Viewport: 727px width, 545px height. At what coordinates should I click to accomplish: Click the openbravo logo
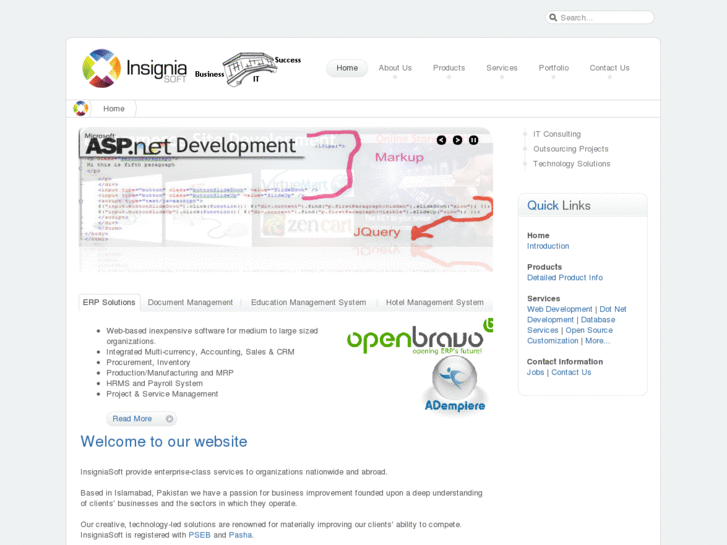point(420,337)
